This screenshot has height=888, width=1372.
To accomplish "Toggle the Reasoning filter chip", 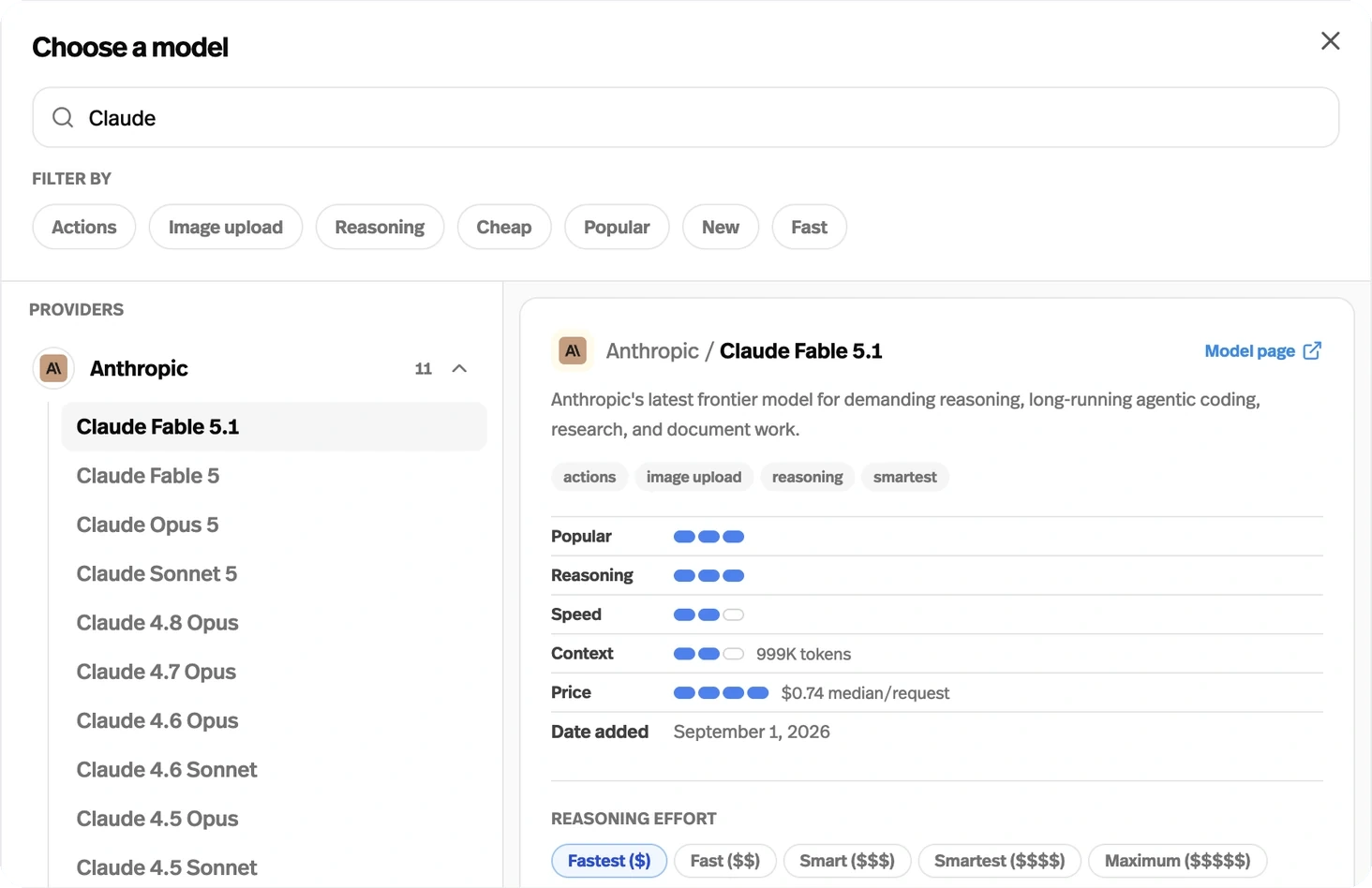I will 380,227.
